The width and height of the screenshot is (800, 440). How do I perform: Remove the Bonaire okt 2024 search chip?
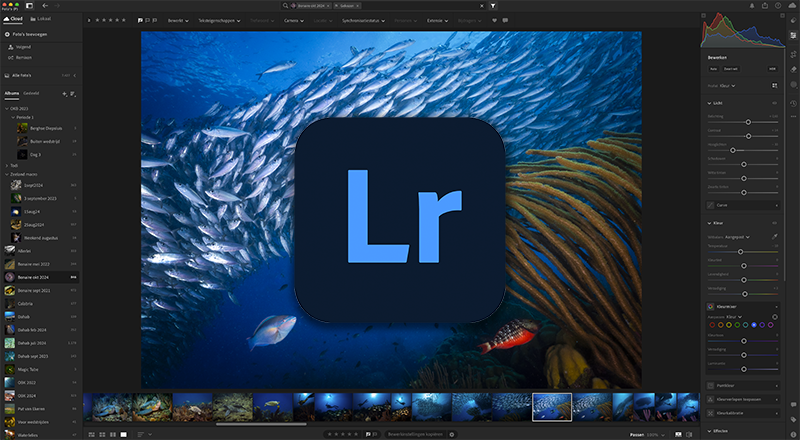tap(328, 6)
